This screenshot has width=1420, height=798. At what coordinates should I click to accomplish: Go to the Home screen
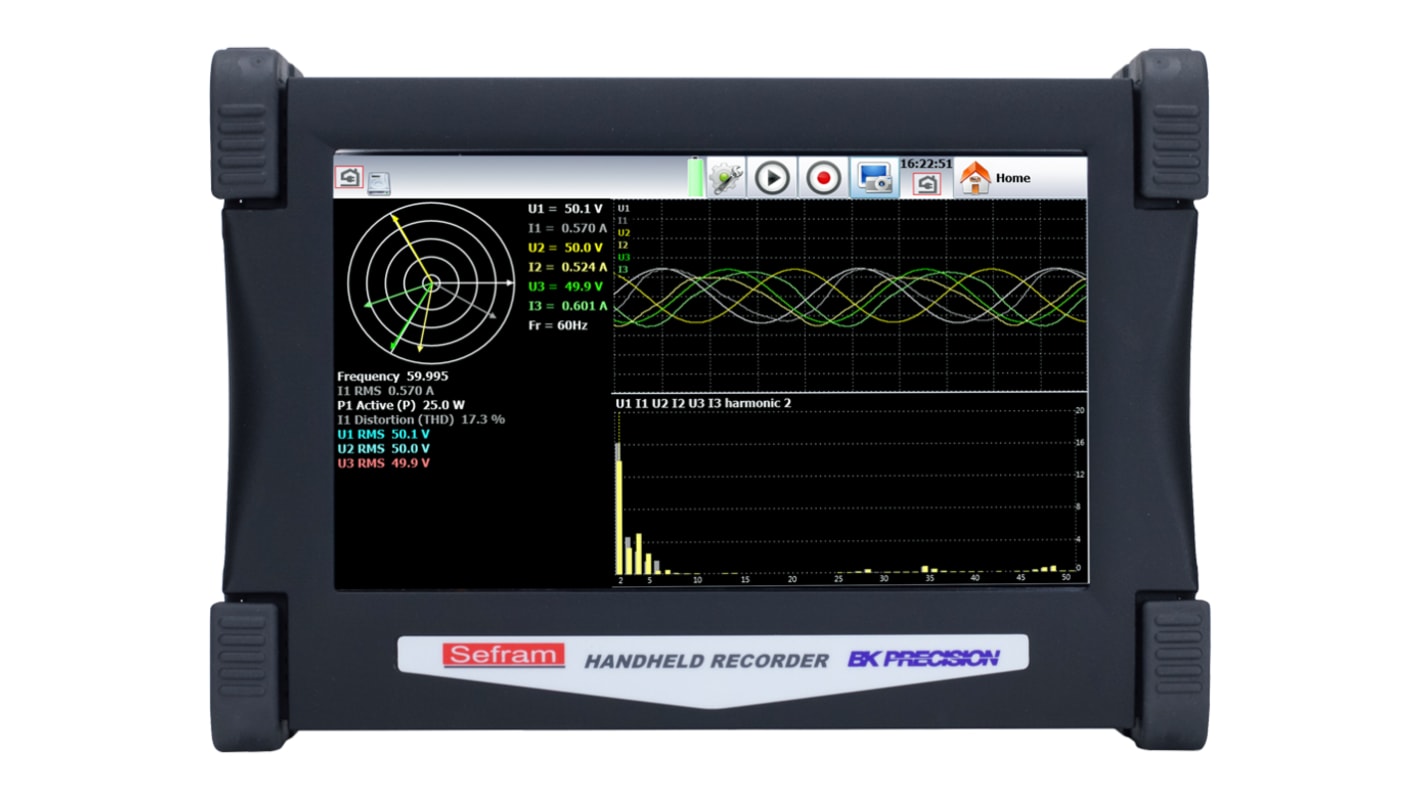[x=1012, y=178]
